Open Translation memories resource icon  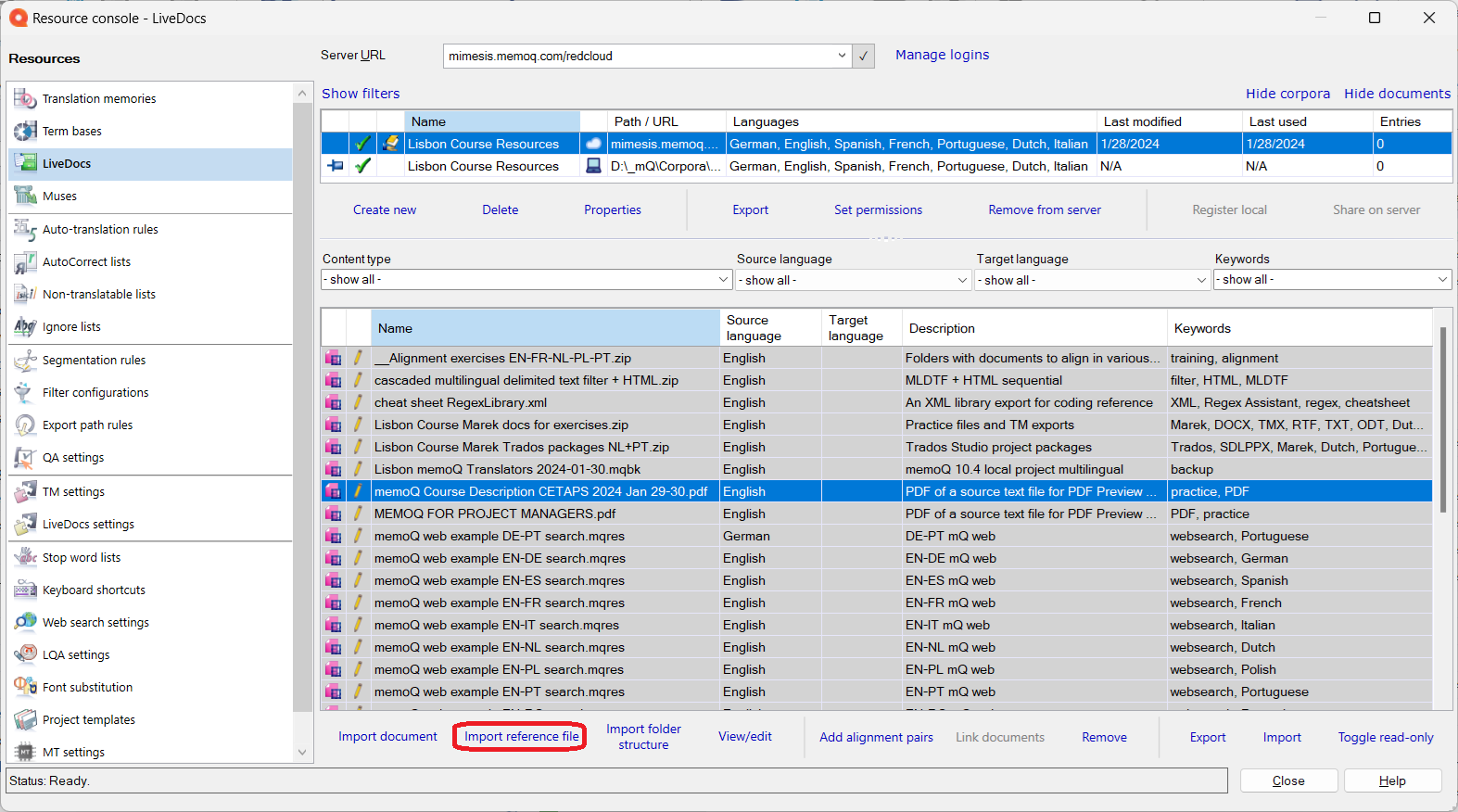tap(25, 98)
